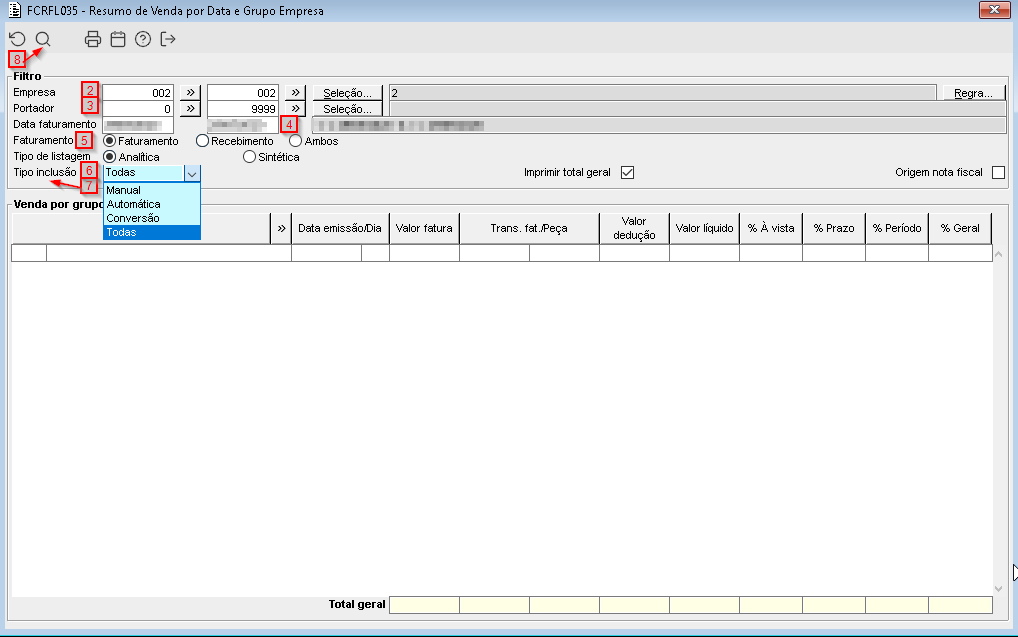
Task: Click the Trans. fat./Peça column header
Action: (x=529, y=229)
